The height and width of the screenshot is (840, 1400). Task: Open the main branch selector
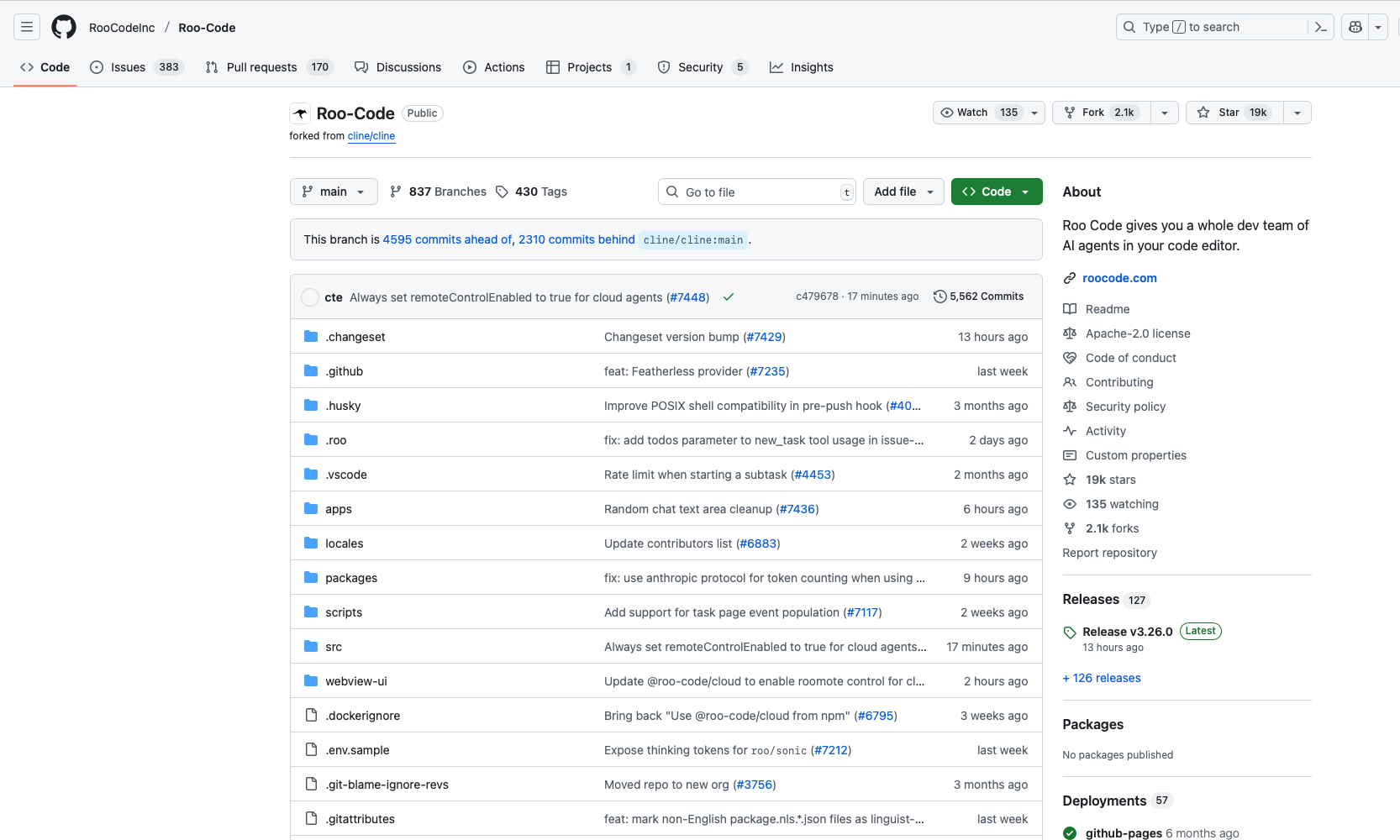[334, 192]
